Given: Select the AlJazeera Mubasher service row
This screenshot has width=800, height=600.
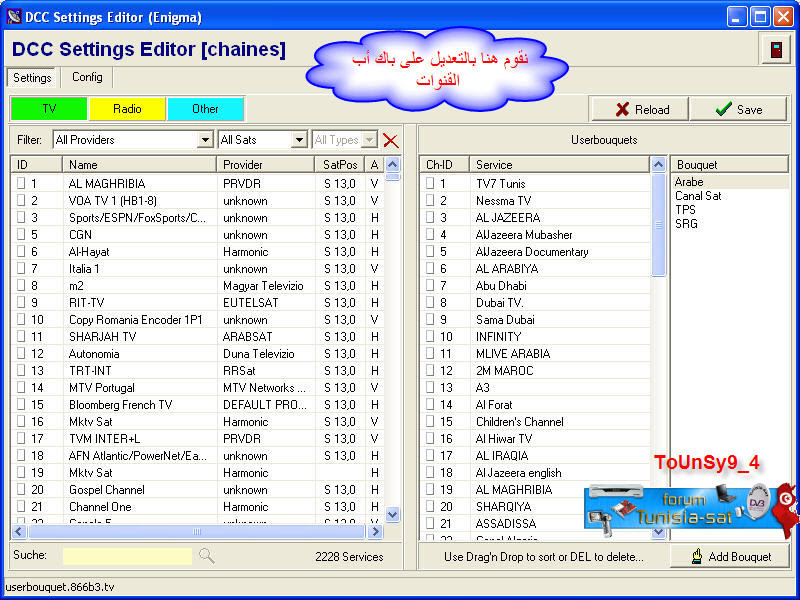Looking at the screenshot, I should (x=535, y=234).
